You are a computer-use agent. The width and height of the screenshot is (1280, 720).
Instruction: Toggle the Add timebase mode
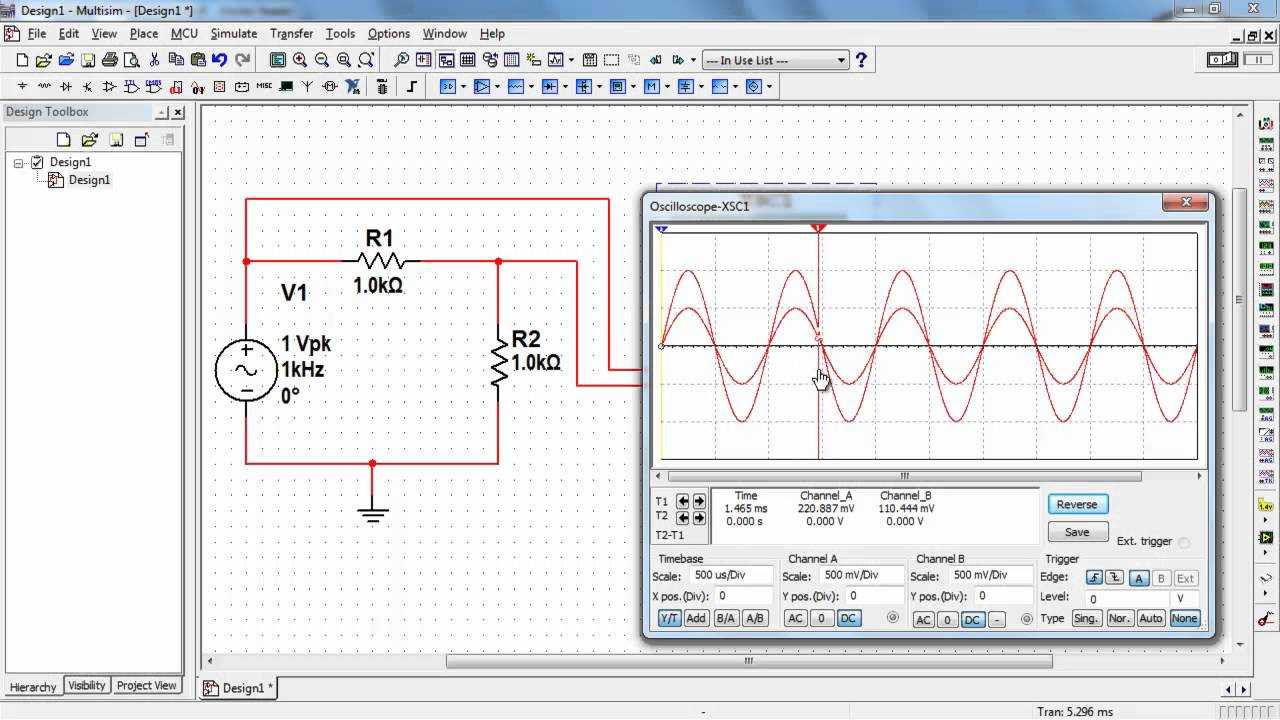696,618
